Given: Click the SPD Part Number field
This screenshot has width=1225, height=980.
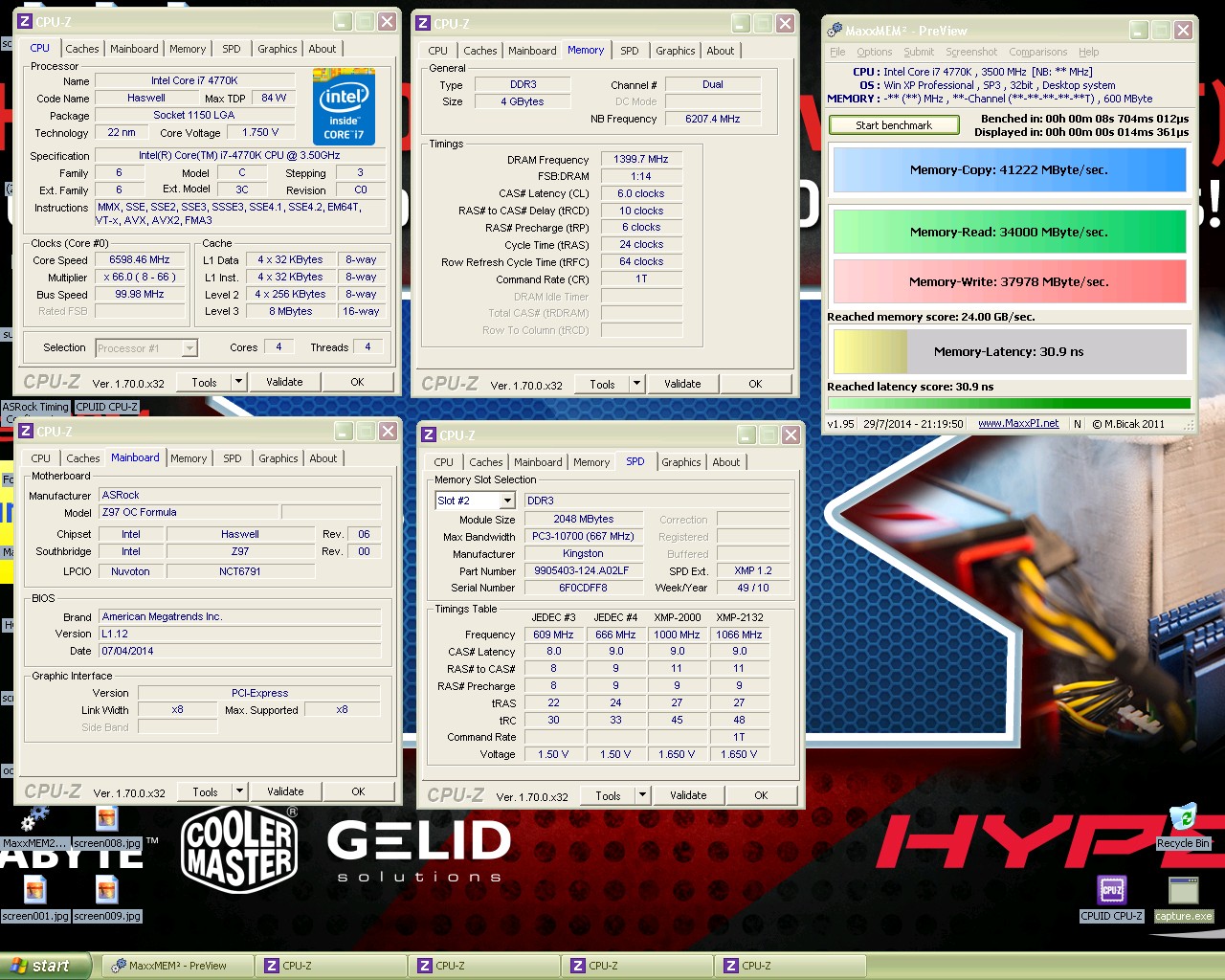Looking at the screenshot, I should 582,571.
